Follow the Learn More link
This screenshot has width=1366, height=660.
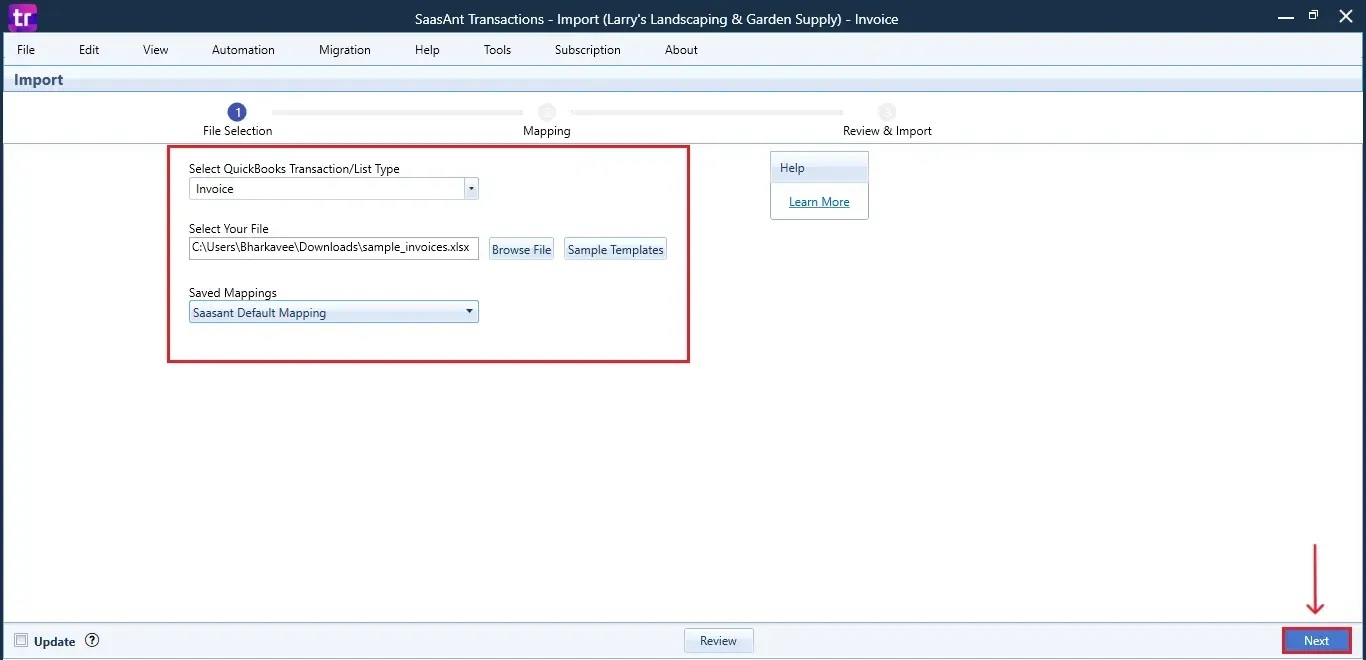point(819,202)
